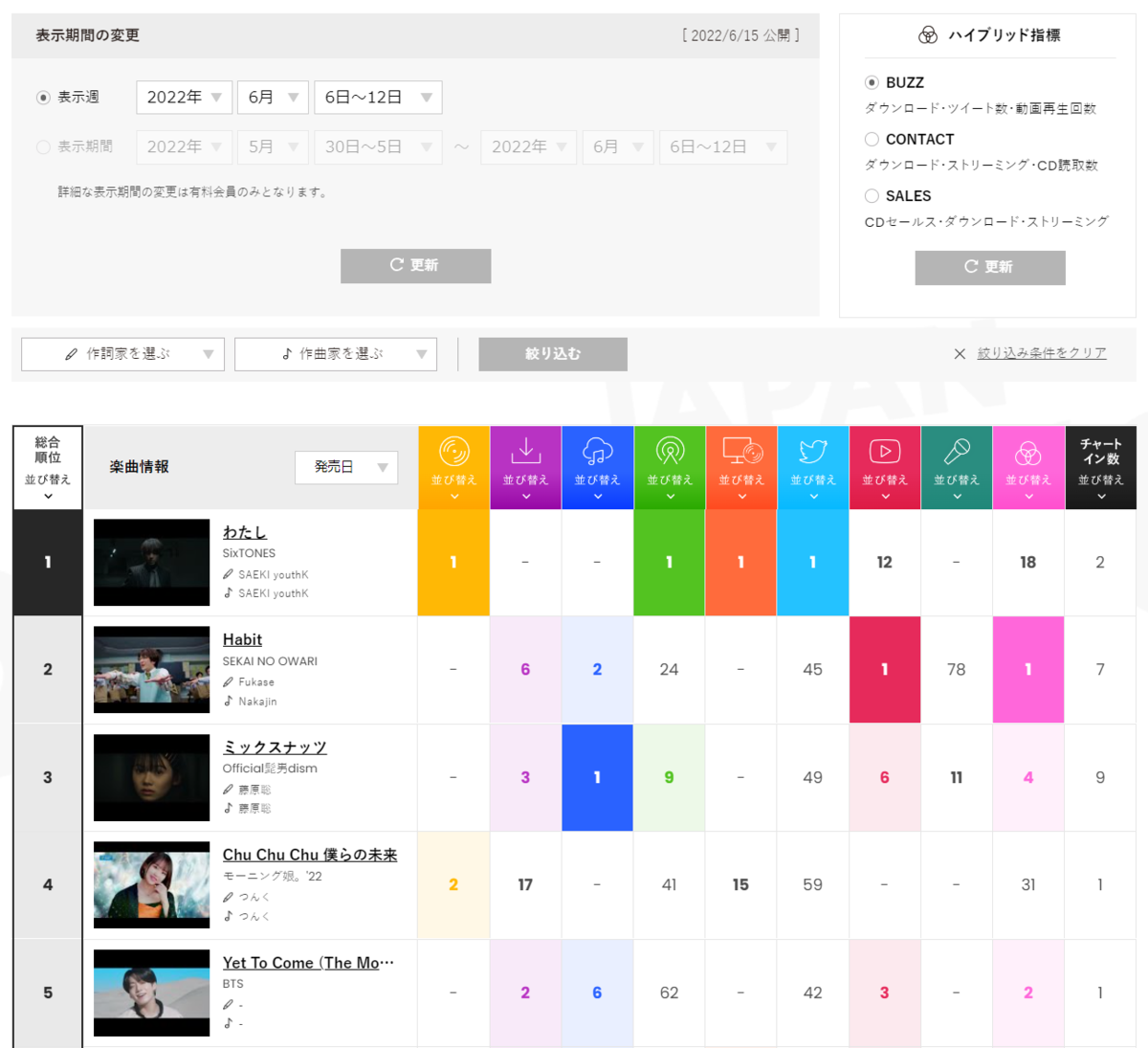
Task: Click the pink hybrid rank 1 cell for Habit
Action: 1028,670
